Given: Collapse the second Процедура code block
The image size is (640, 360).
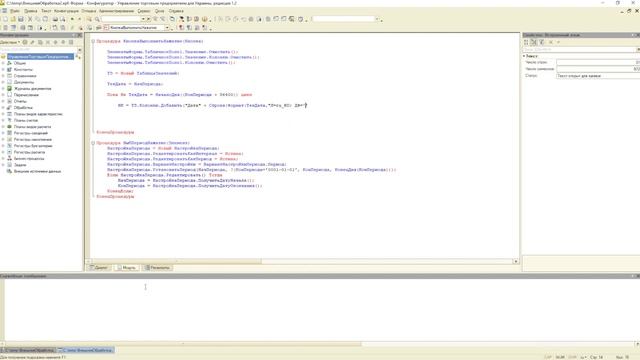Looking at the screenshot, I should pos(93,143).
